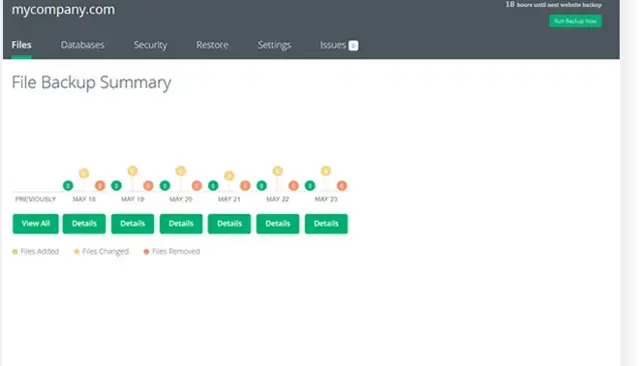Click yellow files-changed marker for May 19
The height and width of the screenshot is (366, 640).
(132, 171)
